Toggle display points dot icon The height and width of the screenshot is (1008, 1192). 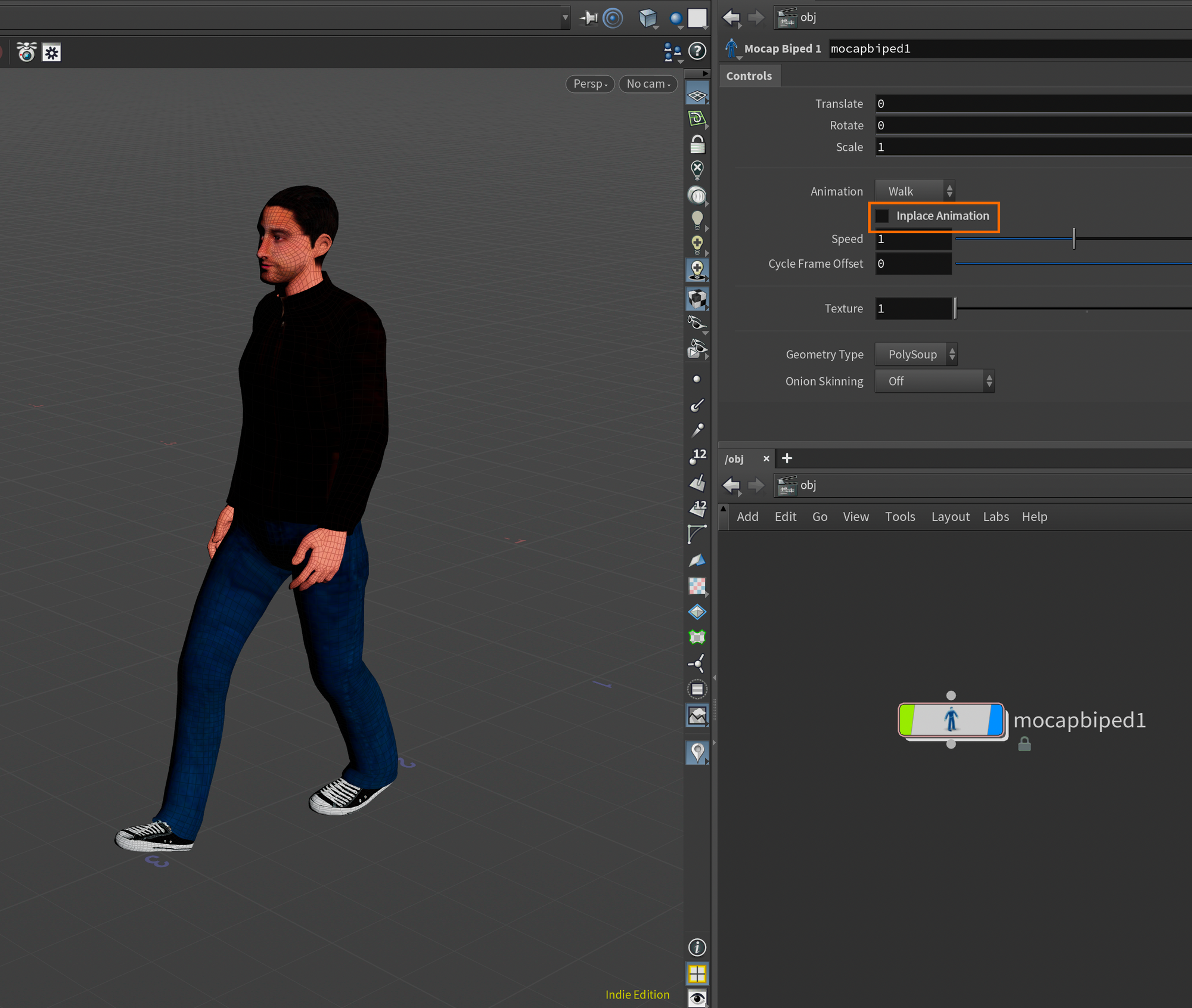coord(697,379)
